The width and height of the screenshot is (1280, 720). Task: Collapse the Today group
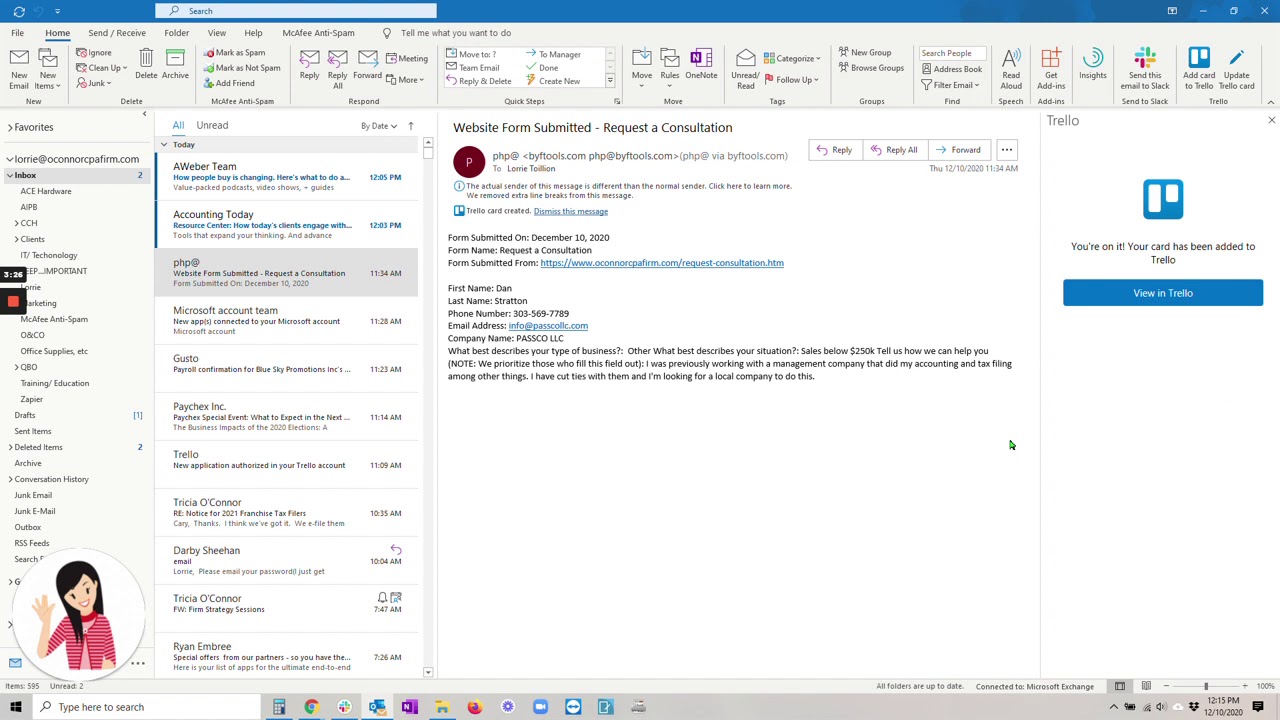[164, 145]
